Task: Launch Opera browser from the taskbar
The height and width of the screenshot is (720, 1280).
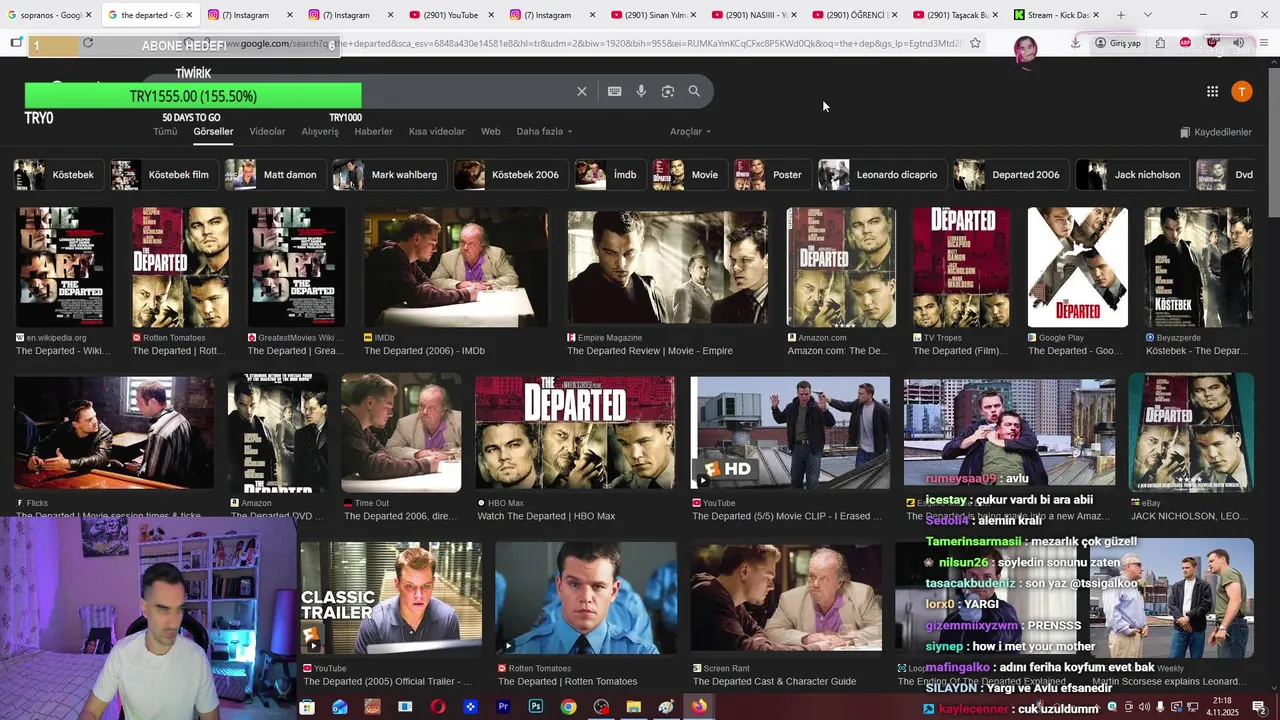Action: (438, 707)
